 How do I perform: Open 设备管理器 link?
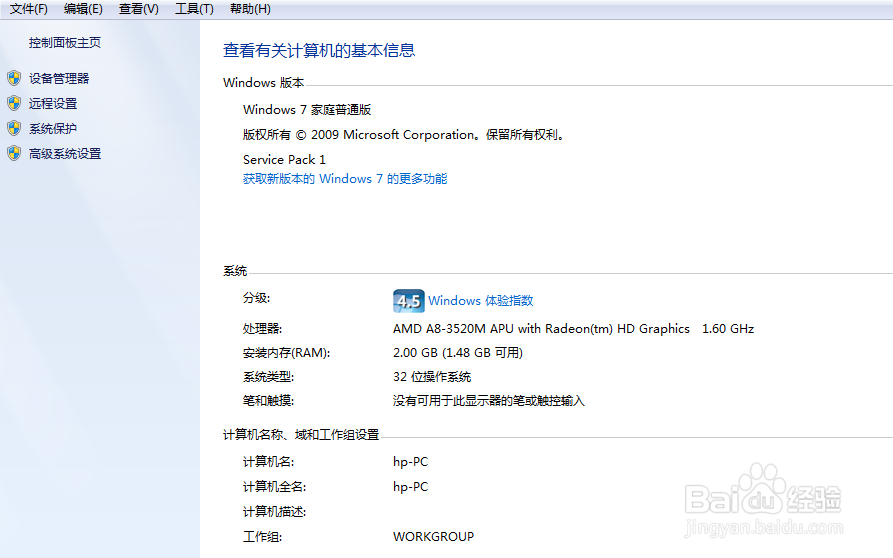[59, 79]
